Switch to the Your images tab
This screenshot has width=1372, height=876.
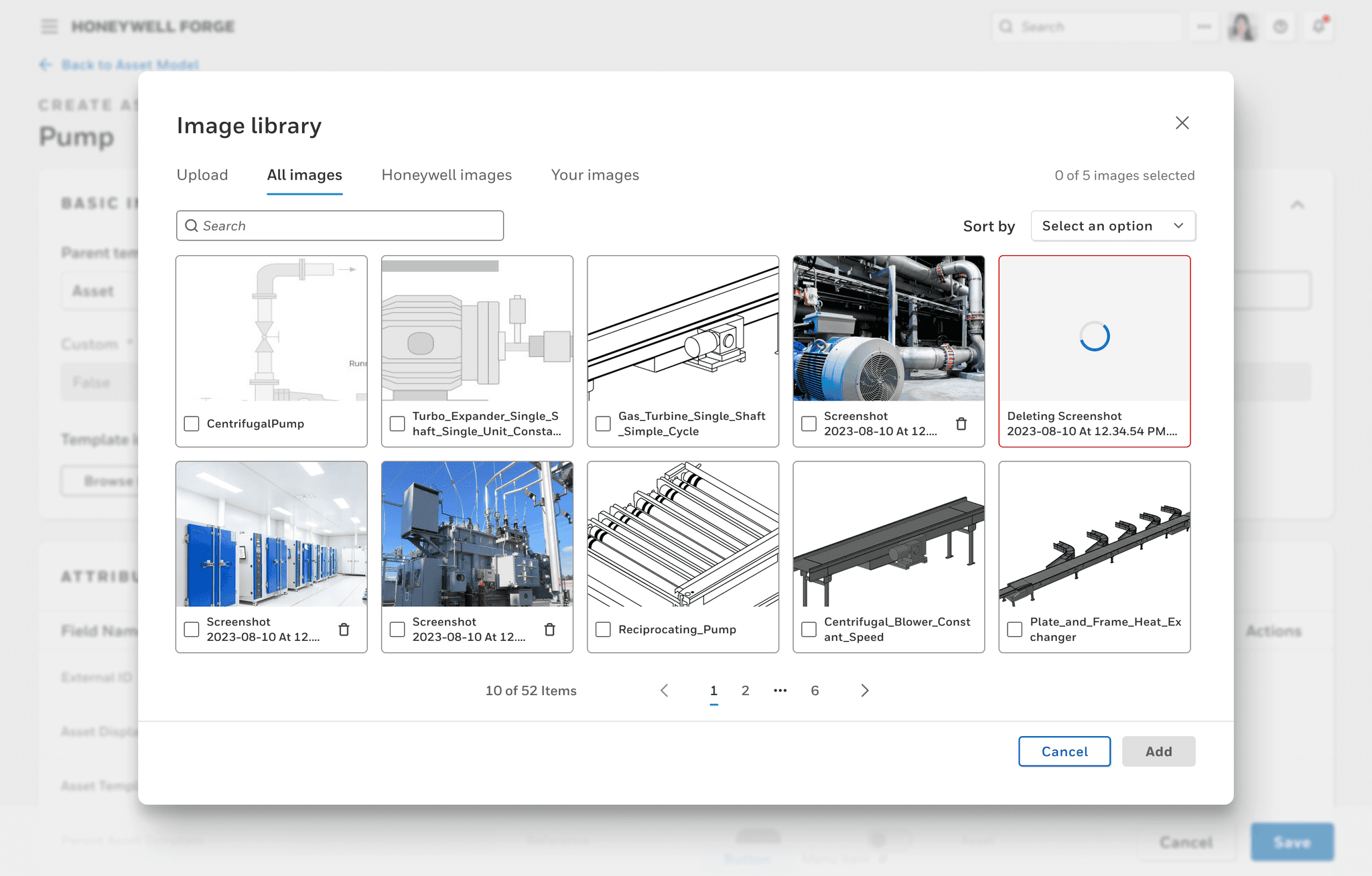[x=595, y=175]
